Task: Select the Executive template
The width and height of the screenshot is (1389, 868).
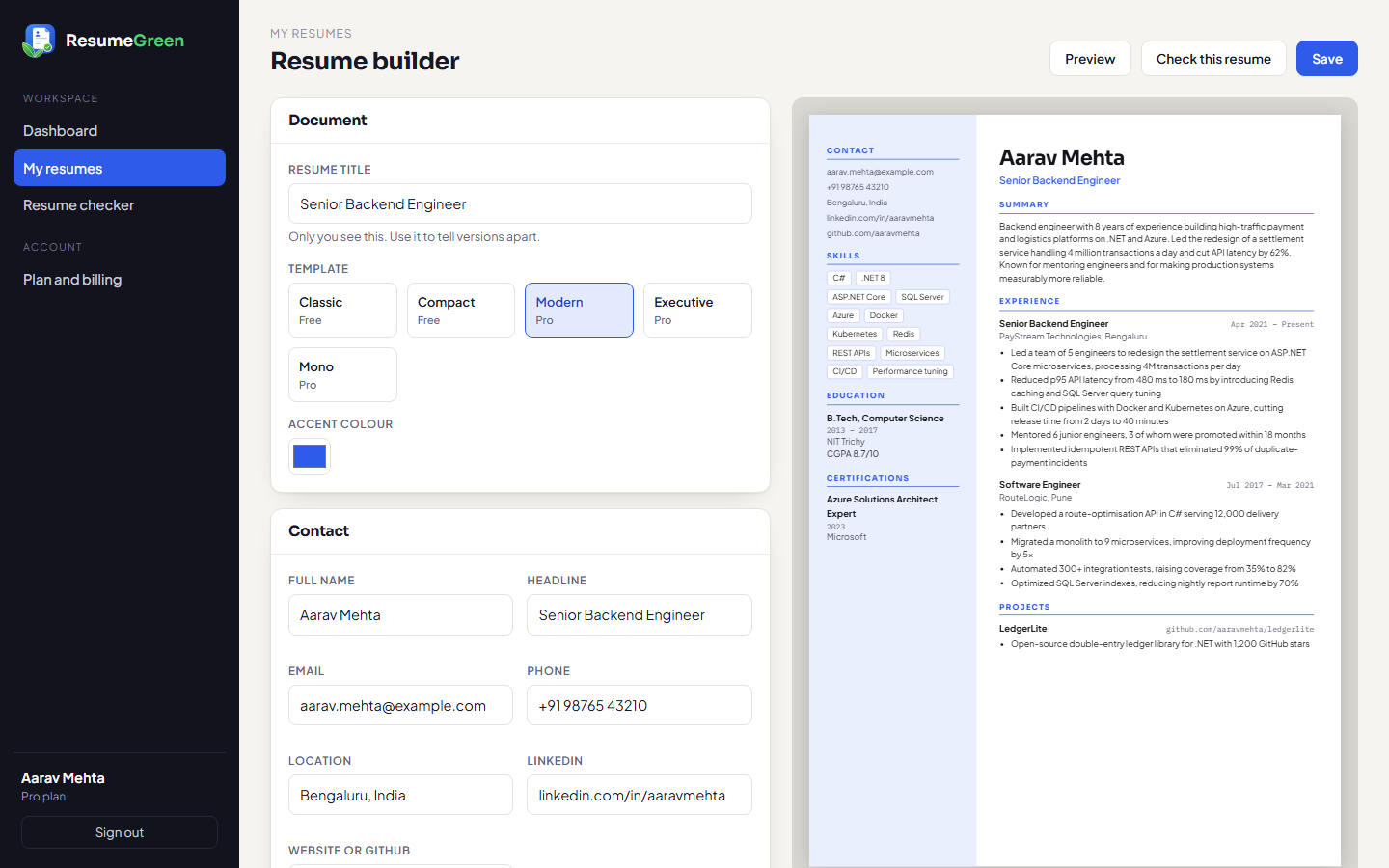Action: click(697, 310)
